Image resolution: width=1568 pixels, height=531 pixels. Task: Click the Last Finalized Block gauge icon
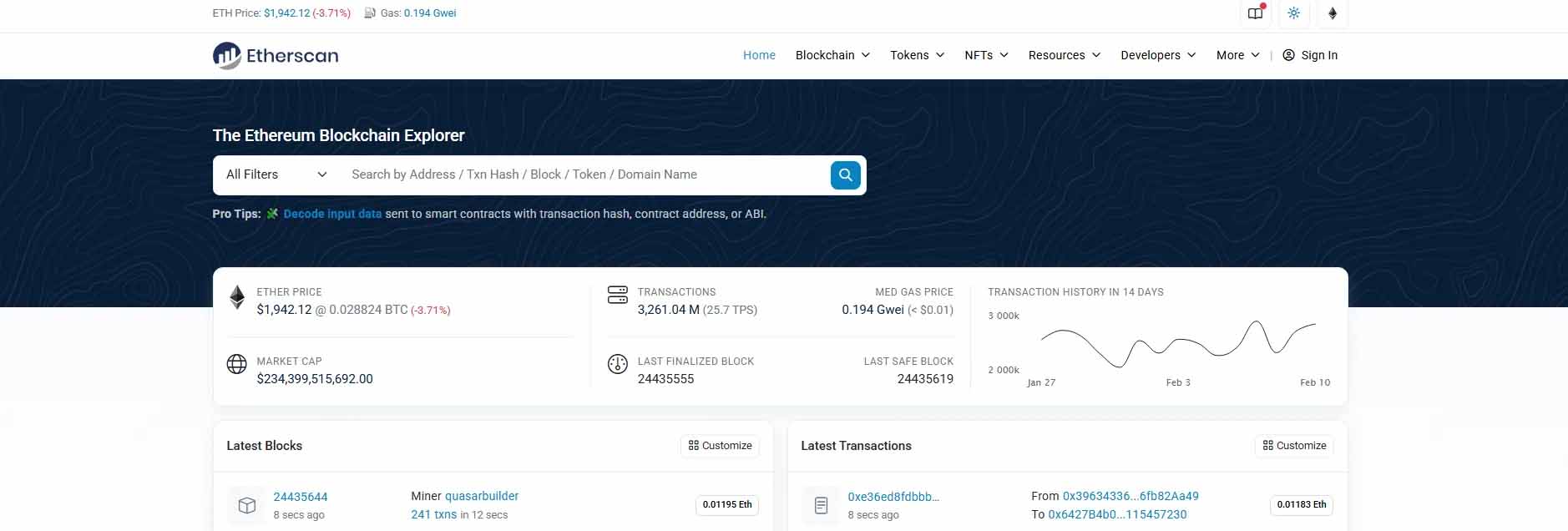618,364
